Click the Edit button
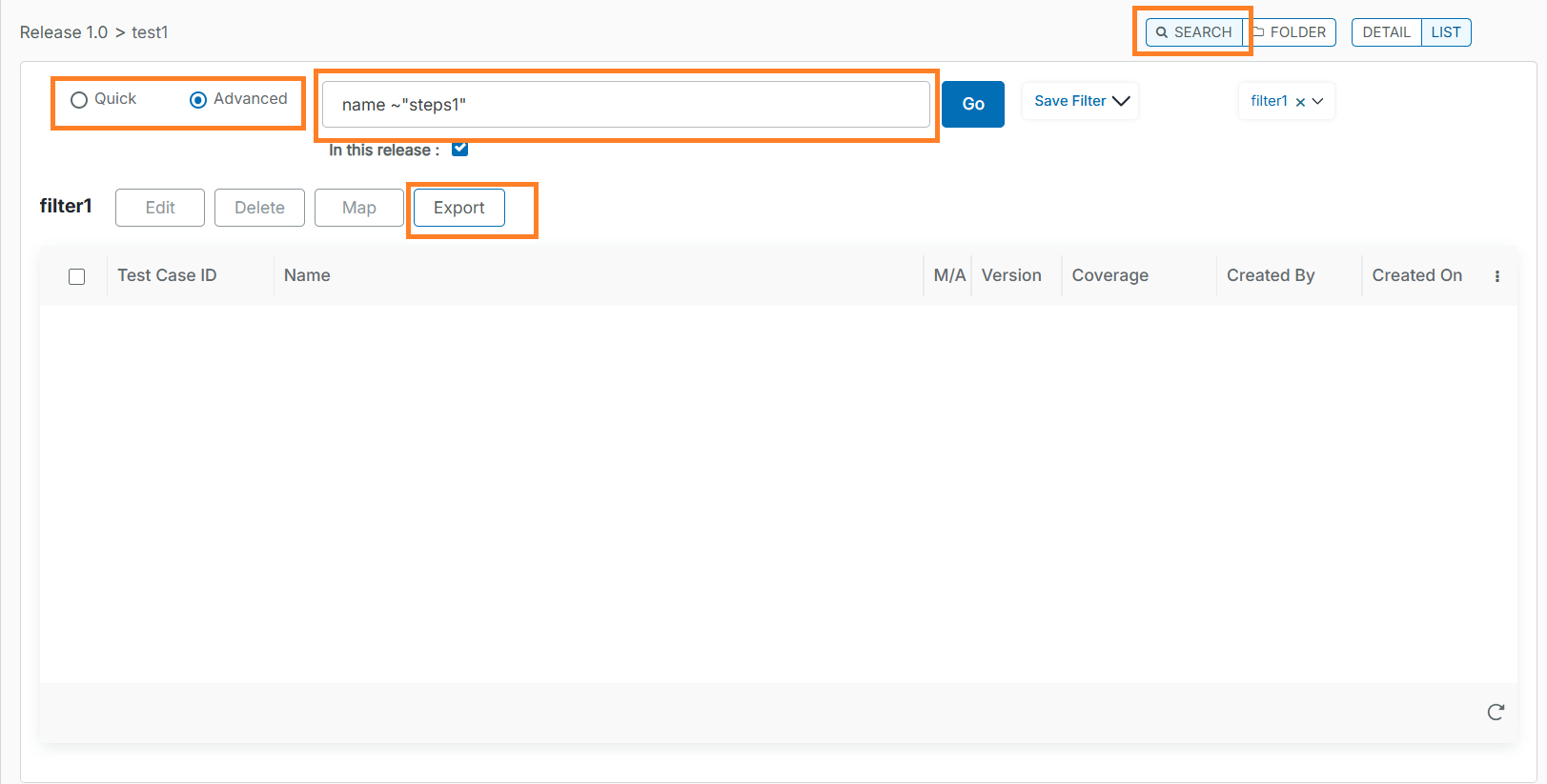 pos(160,208)
